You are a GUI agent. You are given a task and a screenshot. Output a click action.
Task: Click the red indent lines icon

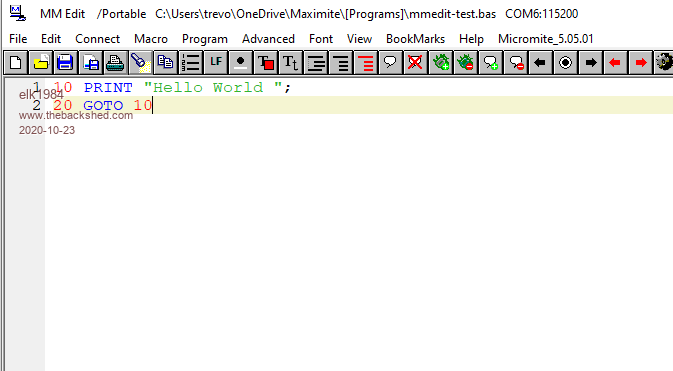(x=365, y=63)
